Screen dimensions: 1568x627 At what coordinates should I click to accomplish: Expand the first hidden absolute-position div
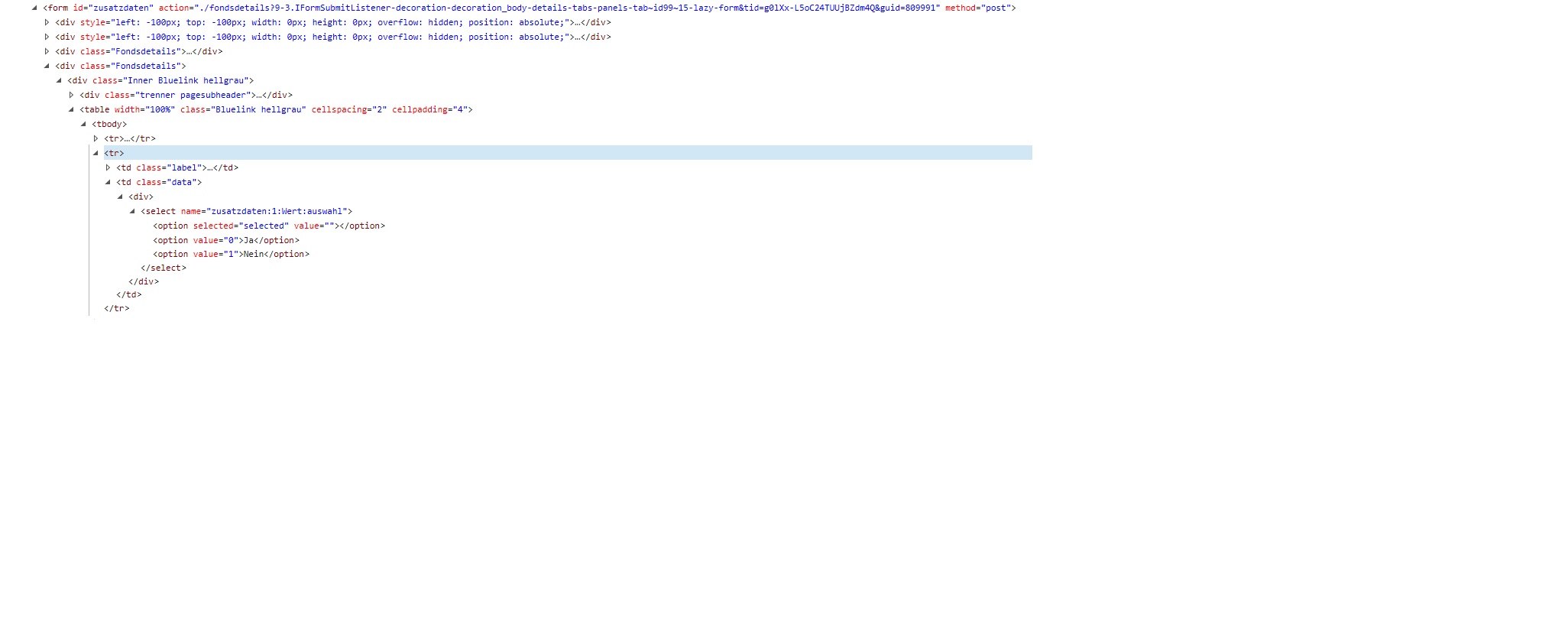pyautogui.click(x=47, y=22)
